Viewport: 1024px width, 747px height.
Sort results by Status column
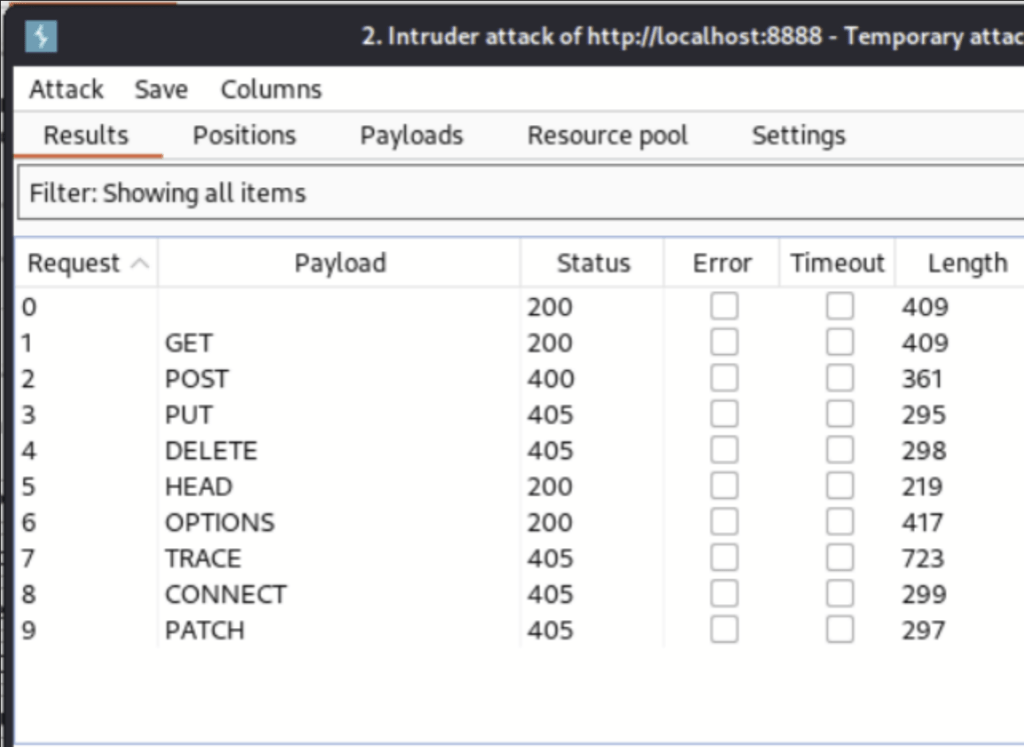[593, 263]
